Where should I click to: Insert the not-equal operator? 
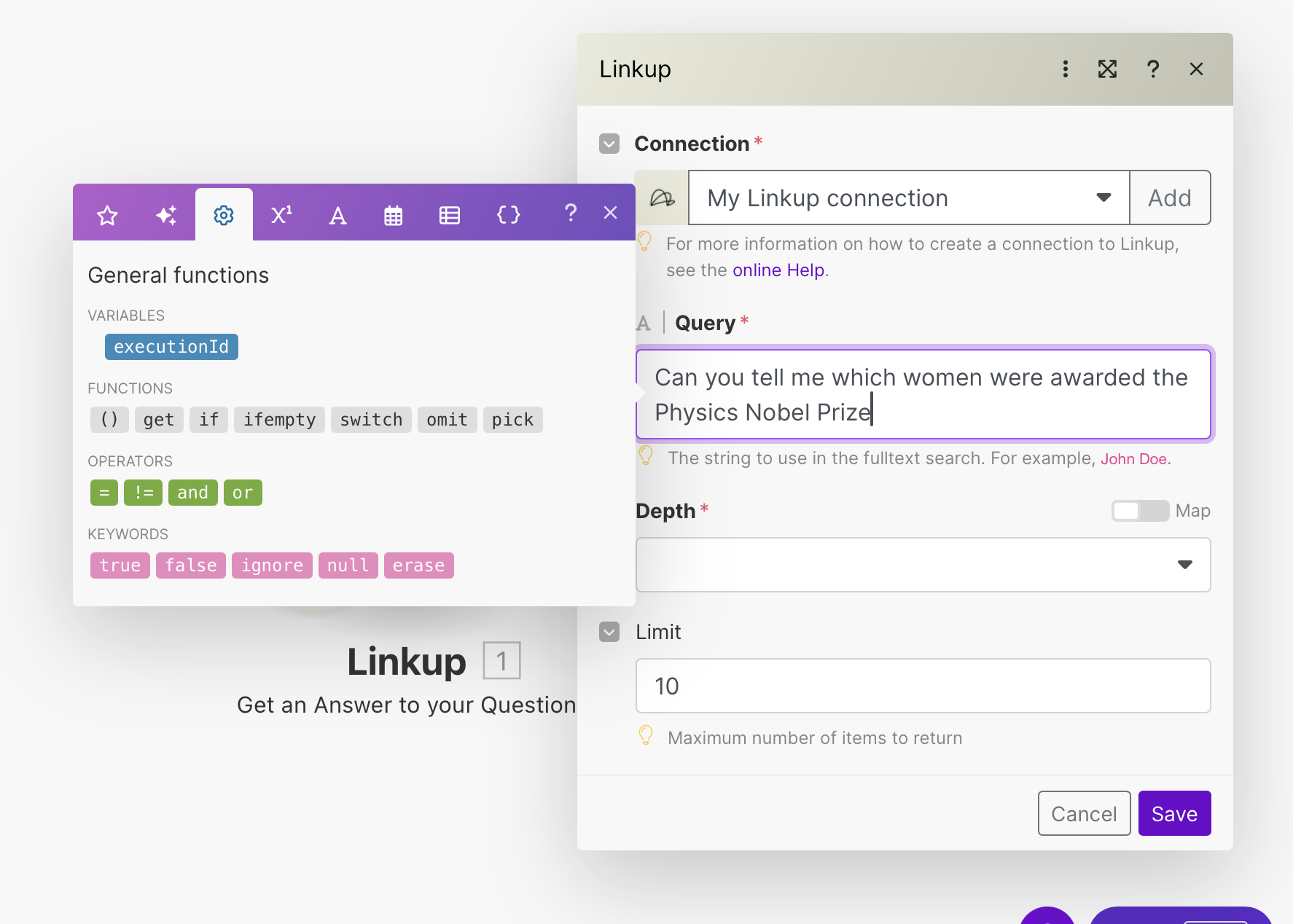(x=144, y=493)
